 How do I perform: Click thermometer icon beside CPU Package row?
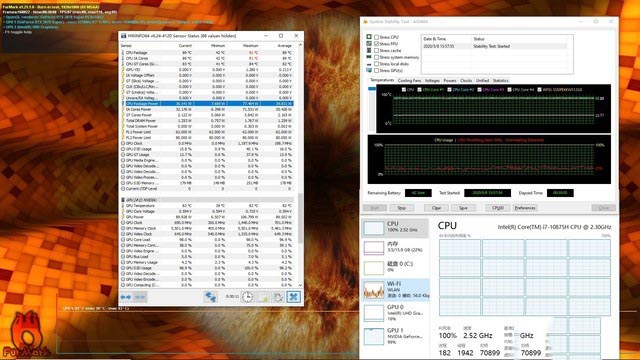(x=123, y=53)
